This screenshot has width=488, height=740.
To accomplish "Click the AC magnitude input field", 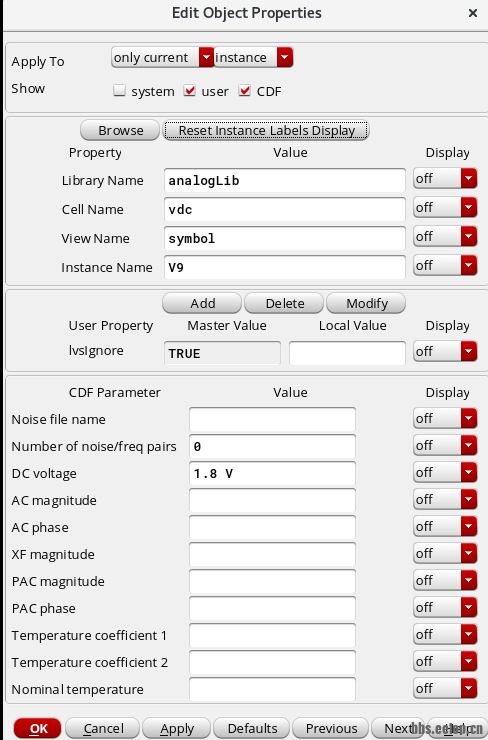I will click(x=272, y=500).
